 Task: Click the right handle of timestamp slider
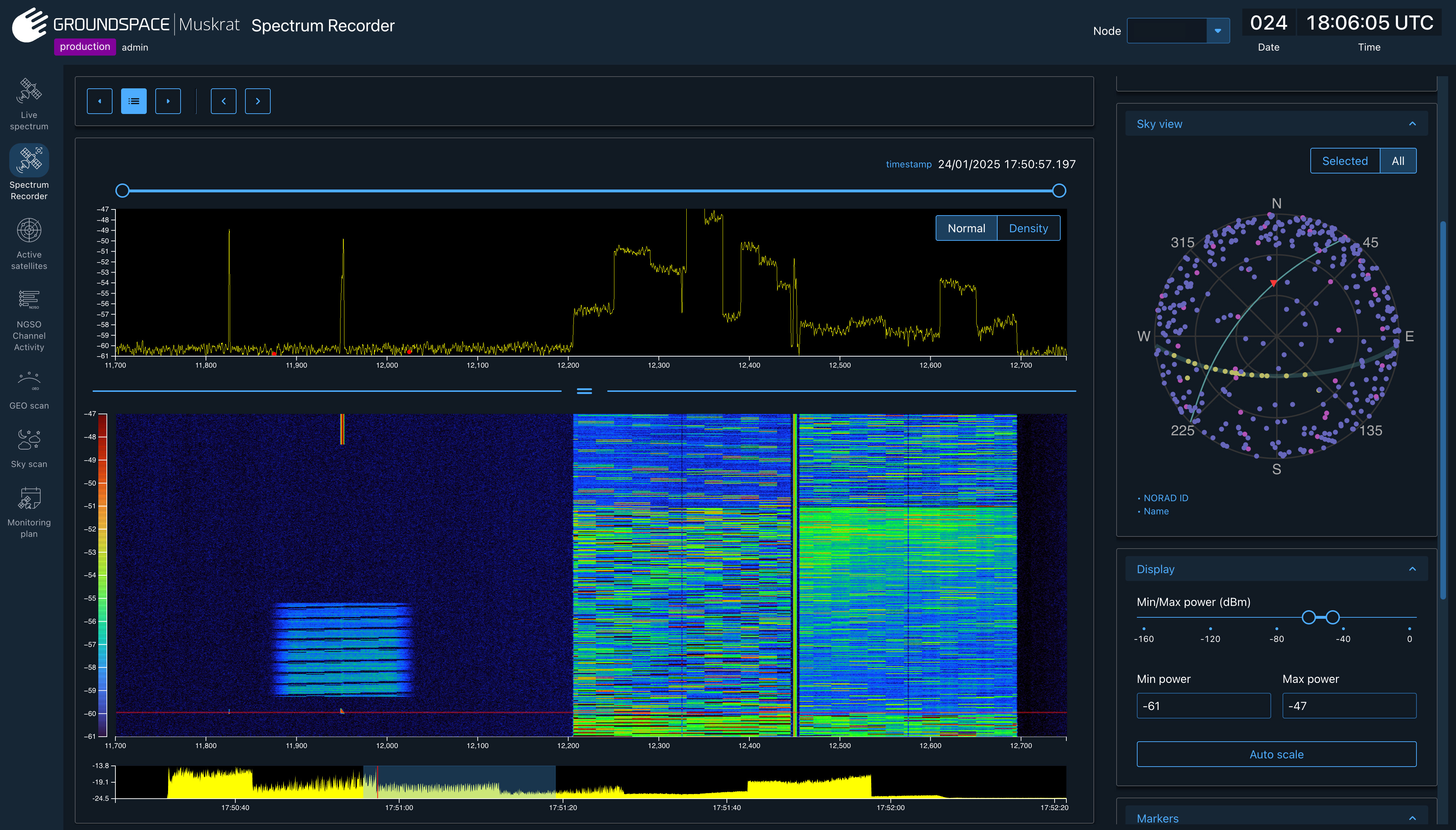[1059, 190]
